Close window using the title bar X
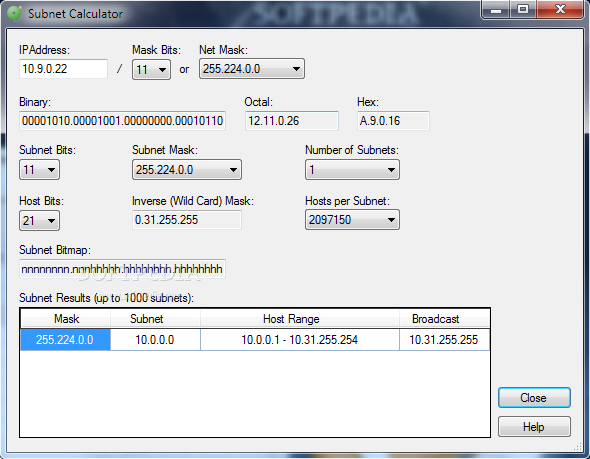Image resolution: width=590 pixels, height=459 pixels. pos(560,9)
